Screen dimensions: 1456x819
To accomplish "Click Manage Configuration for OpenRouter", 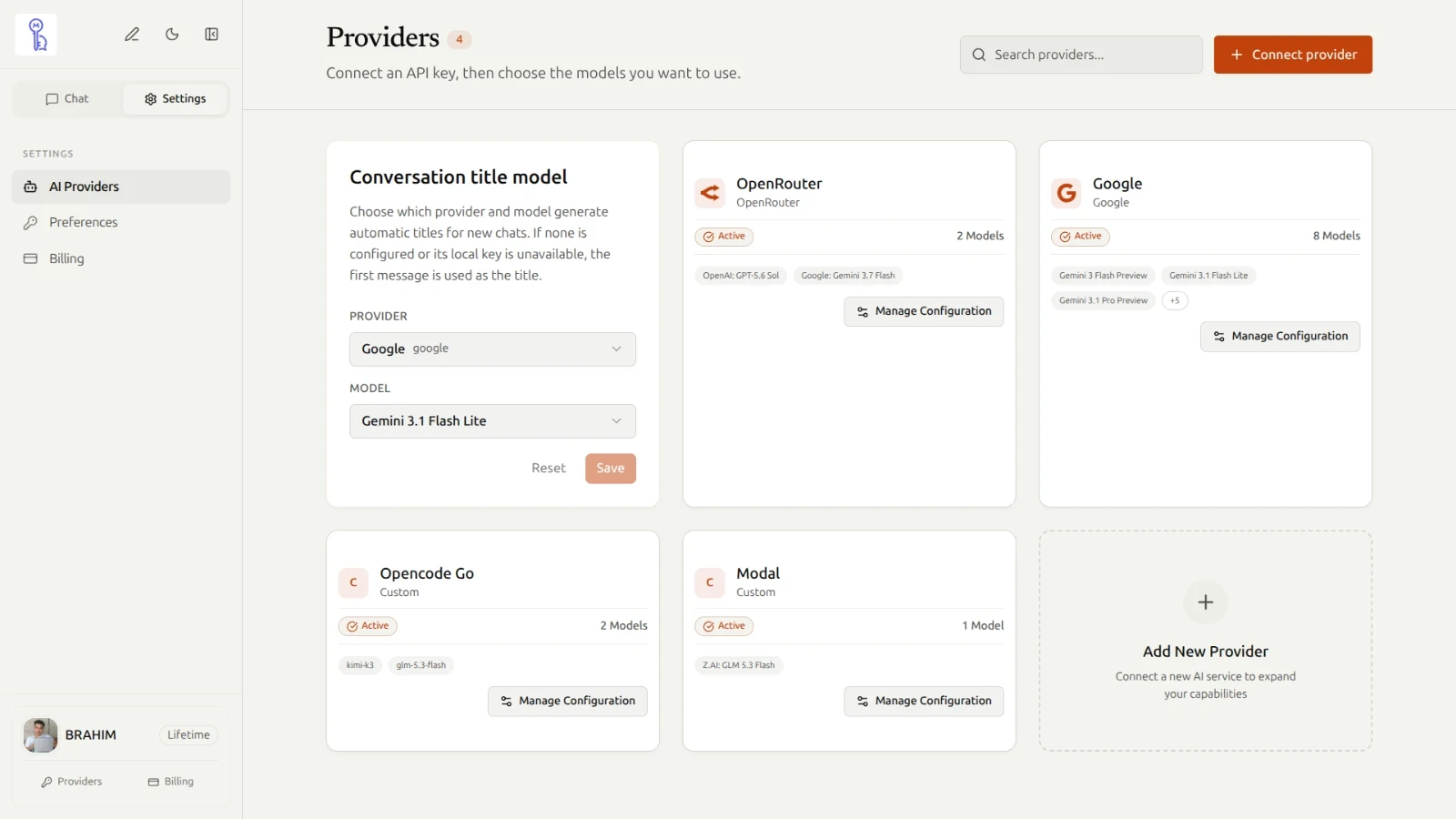I will [924, 311].
